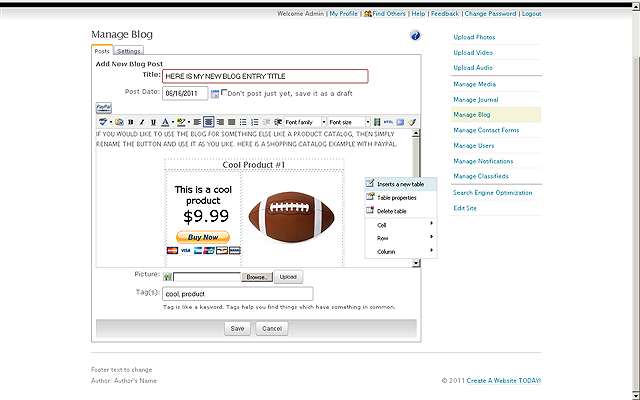Select center alignment in the editor toolbar
The width and height of the screenshot is (640, 400).
[209, 122]
